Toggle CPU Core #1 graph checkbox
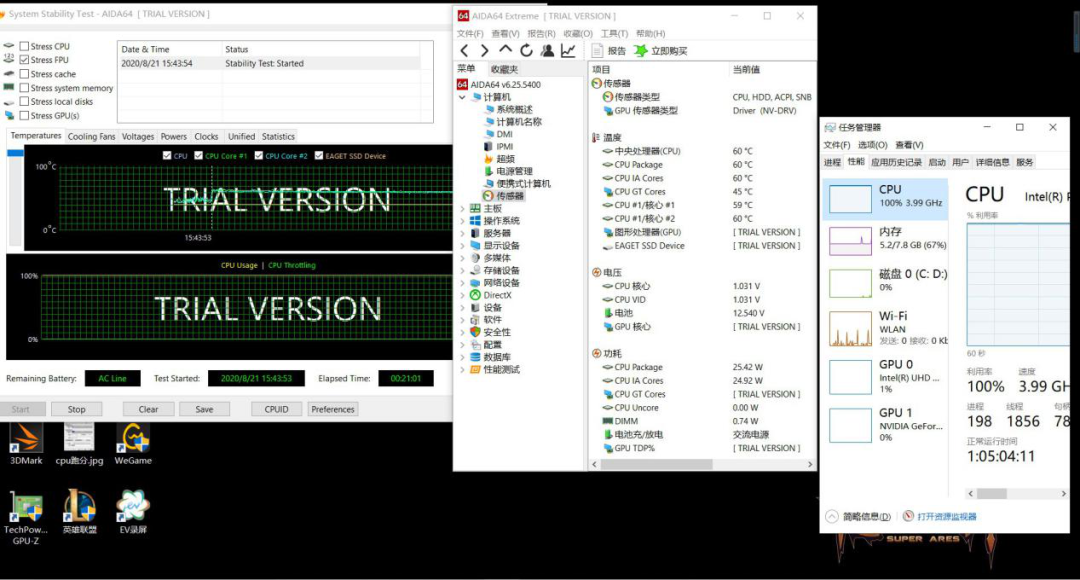The height and width of the screenshot is (580, 1080). 198,156
